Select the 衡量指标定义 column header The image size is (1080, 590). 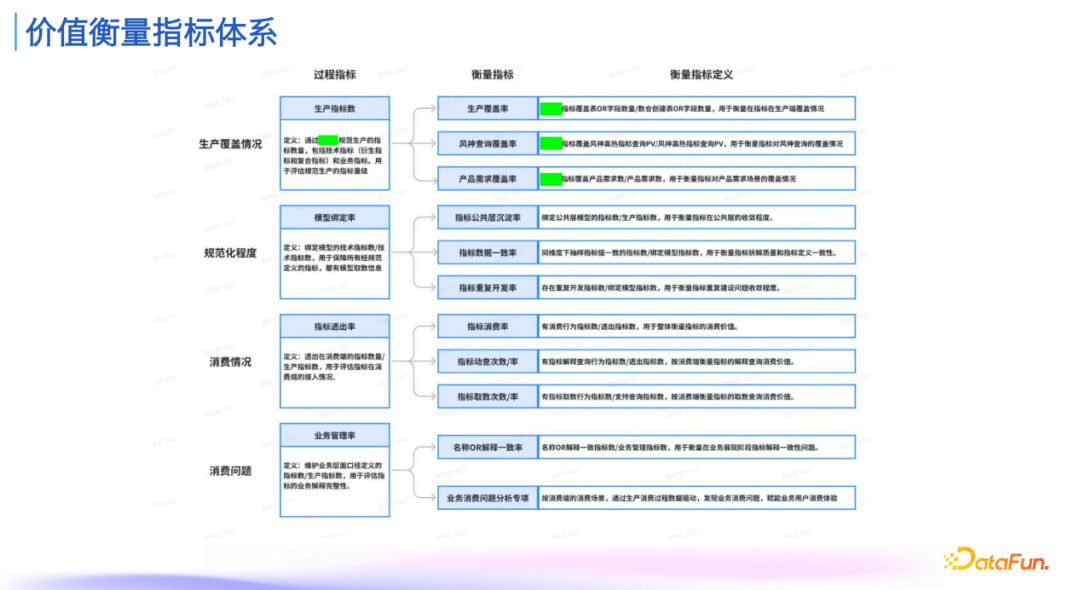click(x=701, y=74)
